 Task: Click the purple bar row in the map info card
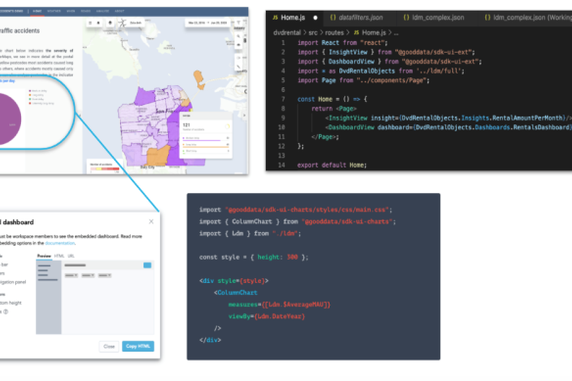206,139
